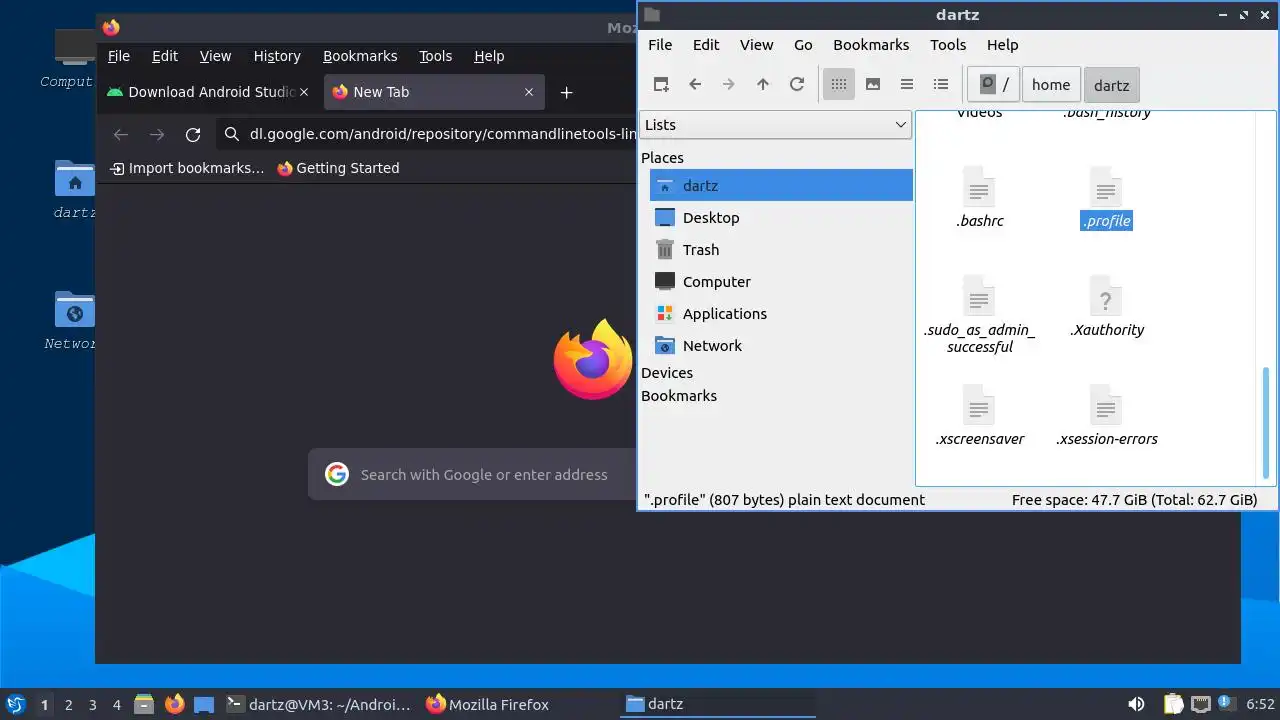Select dartz in the Places sidebar
This screenshot has width=1280, height=720.
click(x=780, y=186)
